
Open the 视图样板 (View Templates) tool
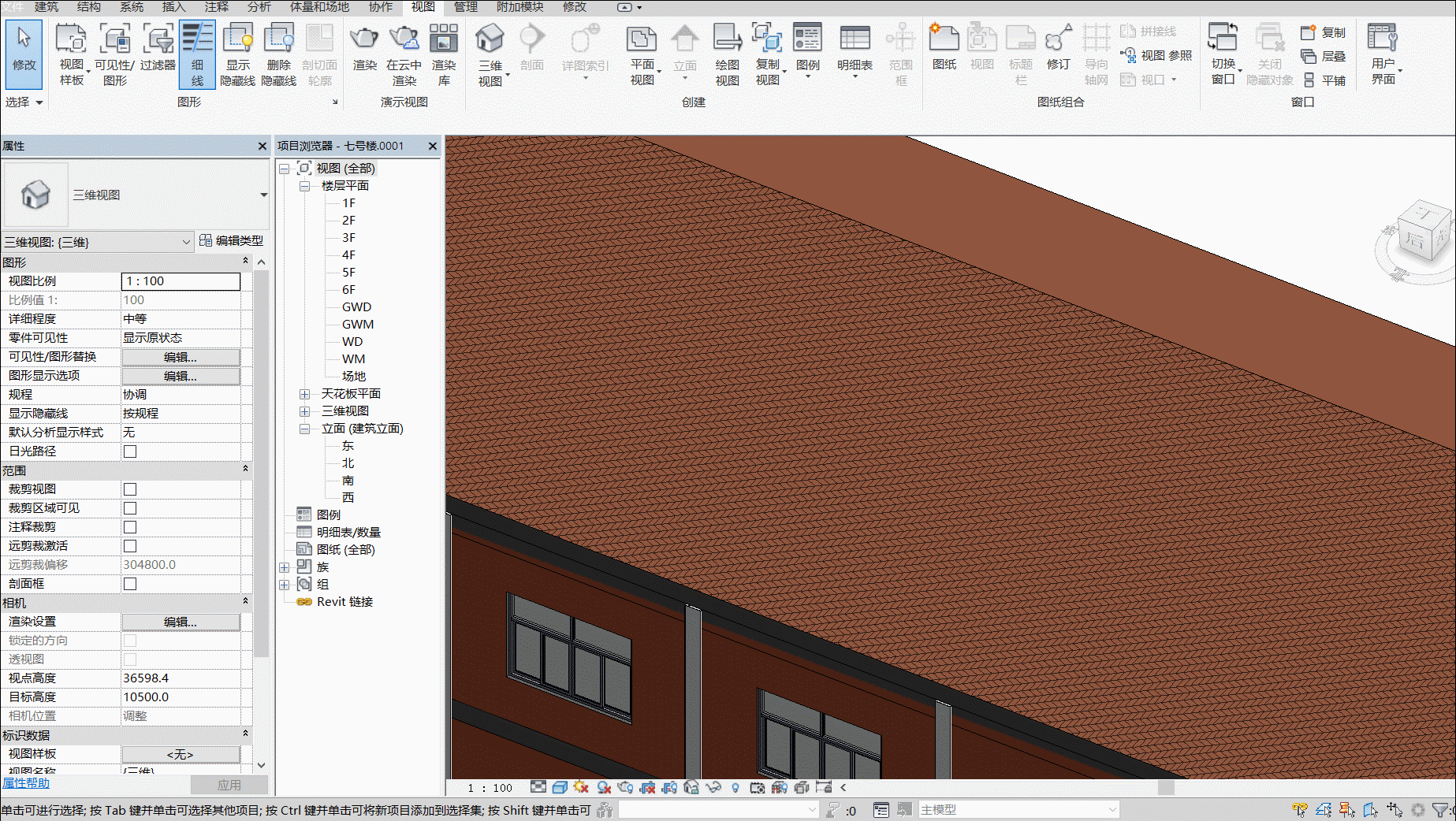coord(72,54)
